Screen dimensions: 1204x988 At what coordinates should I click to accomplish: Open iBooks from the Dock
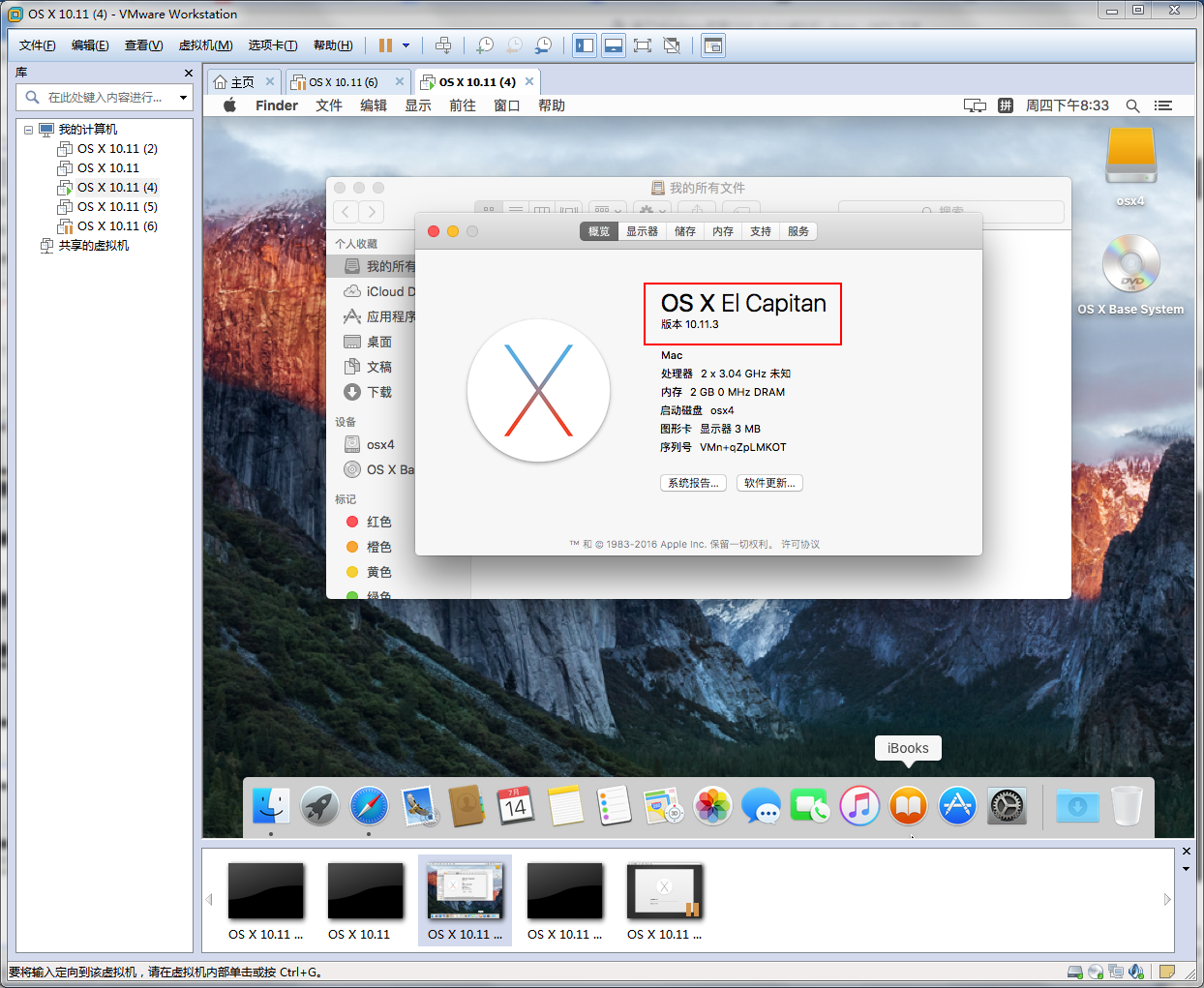(908, 805)
